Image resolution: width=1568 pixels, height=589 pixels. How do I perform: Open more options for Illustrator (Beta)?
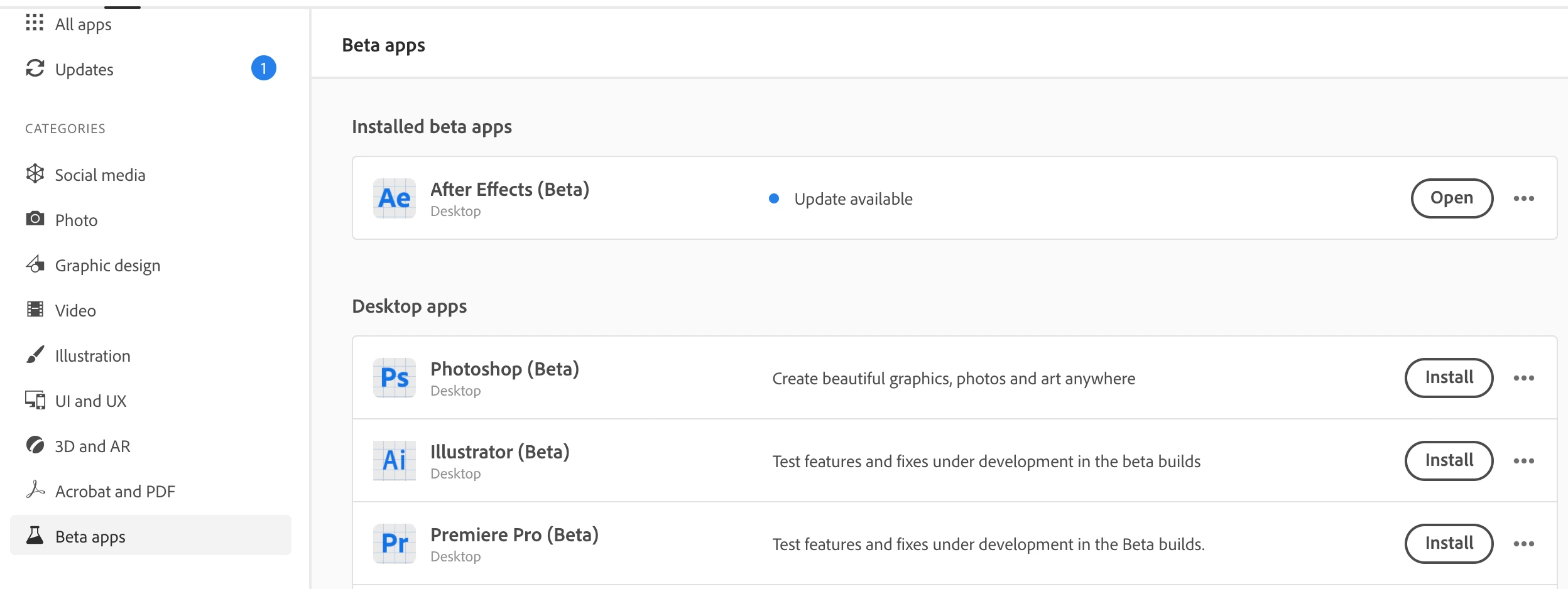tap(1524, 461)
